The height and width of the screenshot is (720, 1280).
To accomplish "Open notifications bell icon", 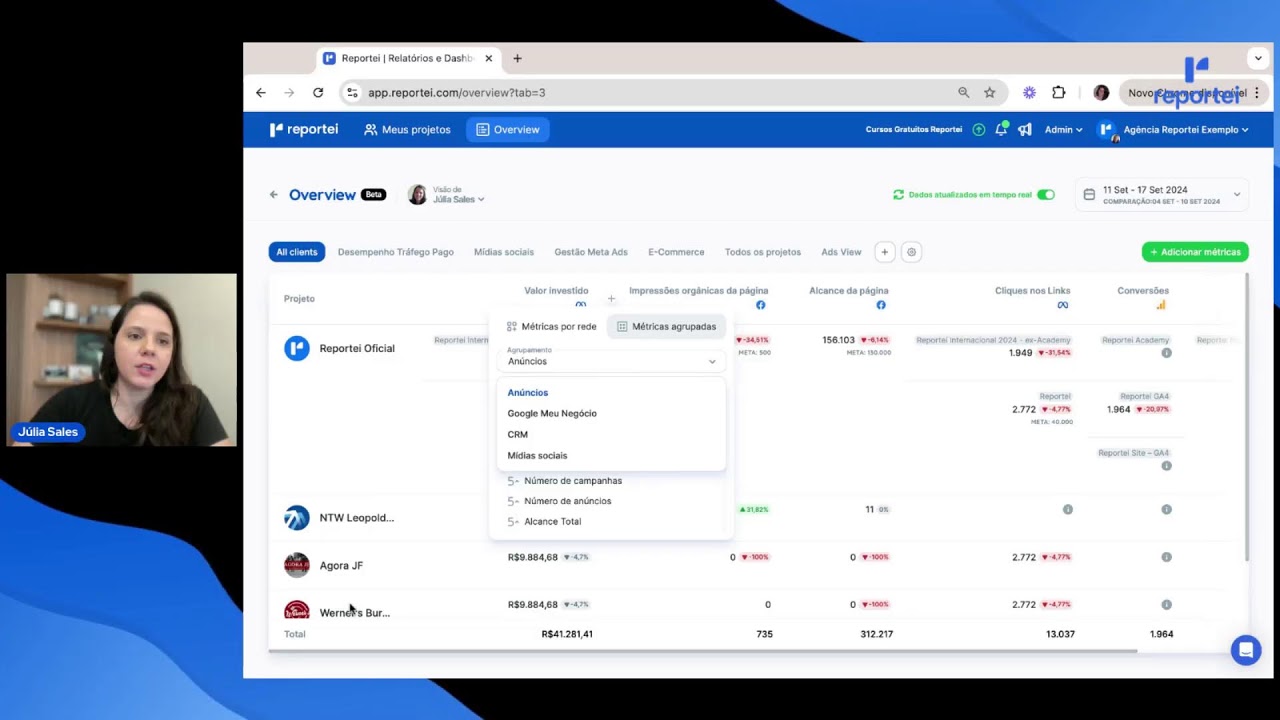I will pyautogui.click(x=1001, y=129).
